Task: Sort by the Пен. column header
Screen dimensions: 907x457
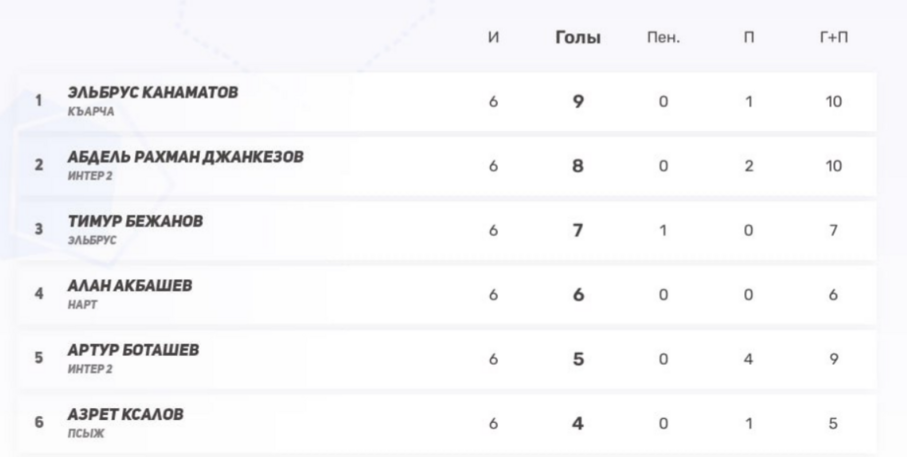Action: coord(663,39)
